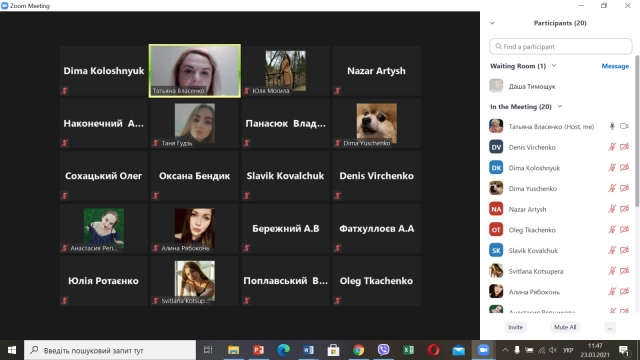
Task: Click Slavik Kovalchuk's crossed-out camera icon
Action: tap(624, 250)
